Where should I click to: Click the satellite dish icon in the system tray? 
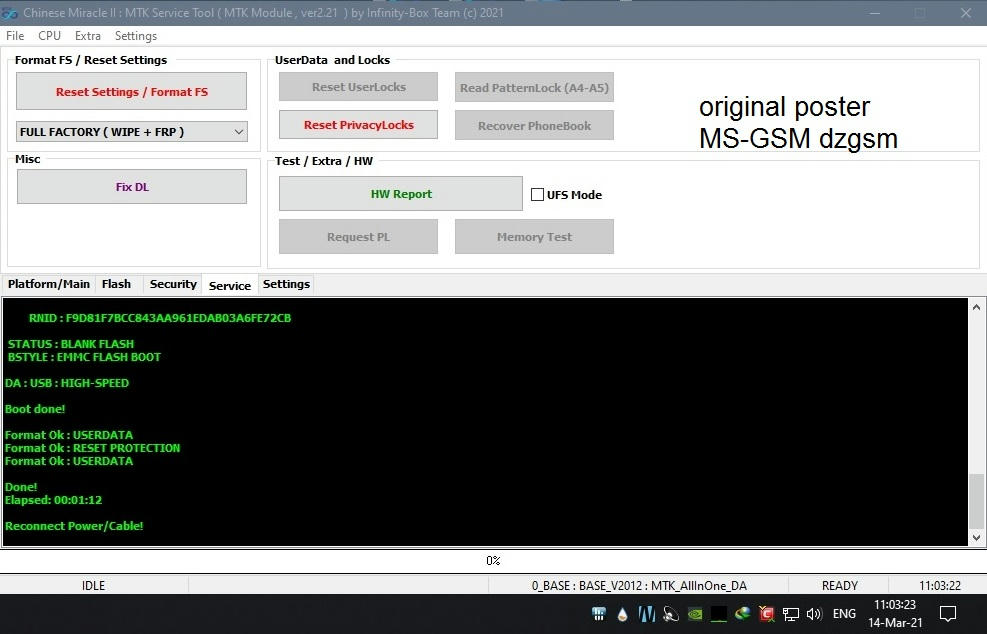(669, 614)
